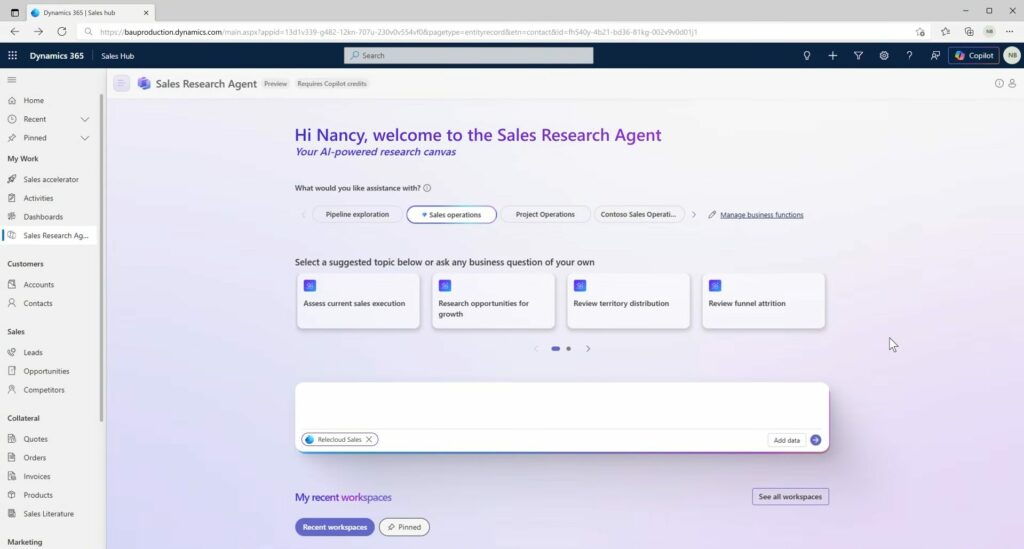Click the info icon at top right of canvas
Image resolution: width=1024 pixels, height=549 pixels.
[999, 84]
